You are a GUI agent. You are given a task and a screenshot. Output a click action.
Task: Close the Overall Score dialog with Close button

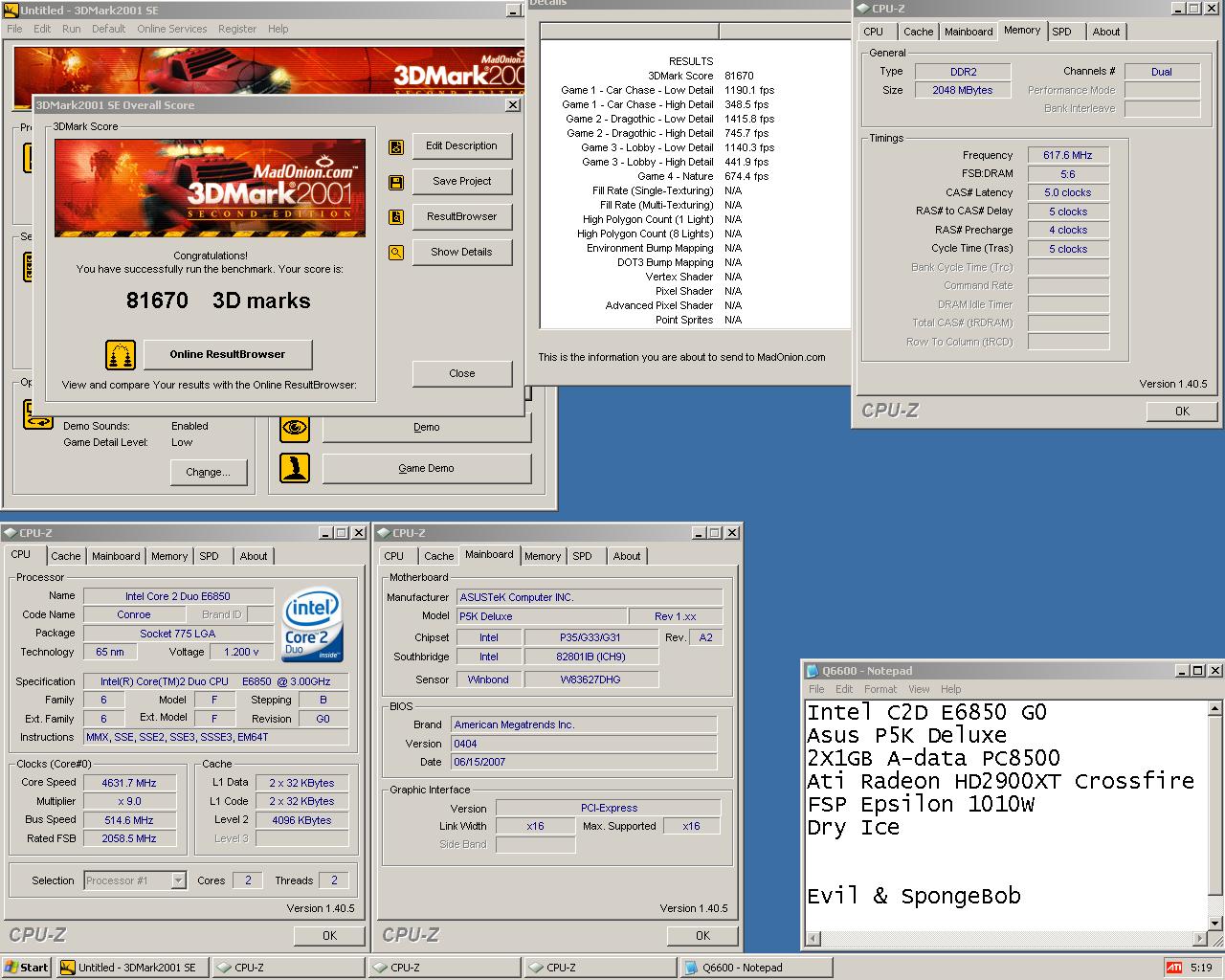(462, 374)
